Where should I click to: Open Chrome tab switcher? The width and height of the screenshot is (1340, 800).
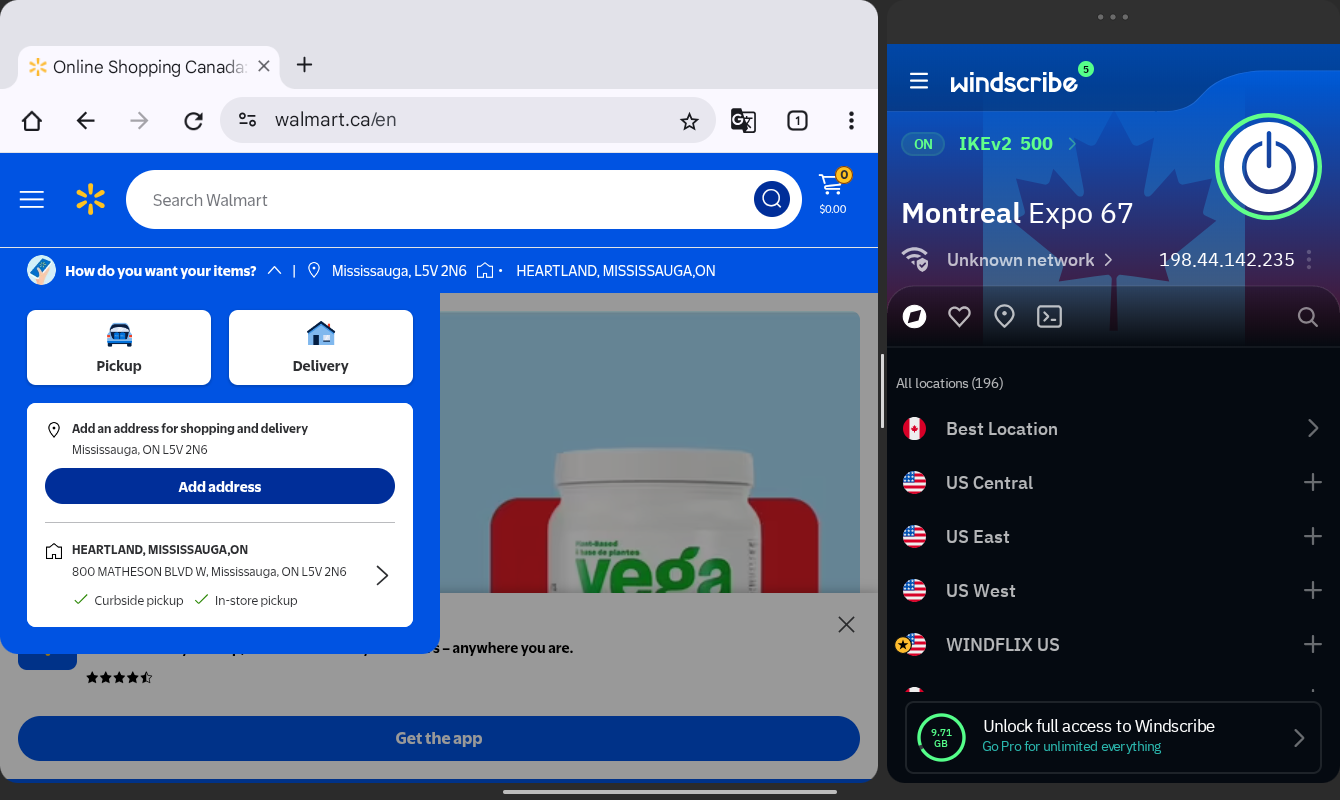(797, 121)
